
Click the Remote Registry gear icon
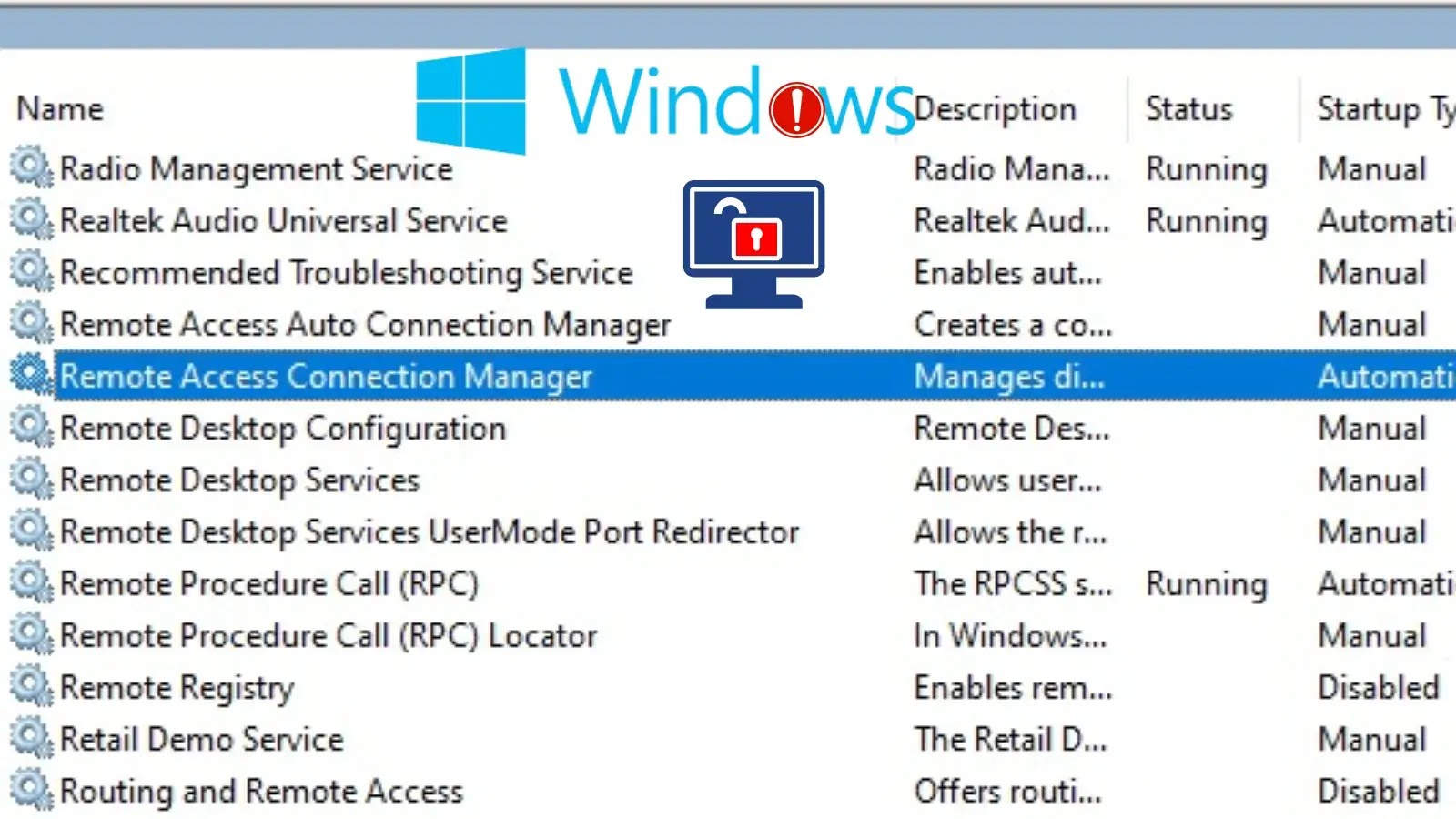pos(30,688)
